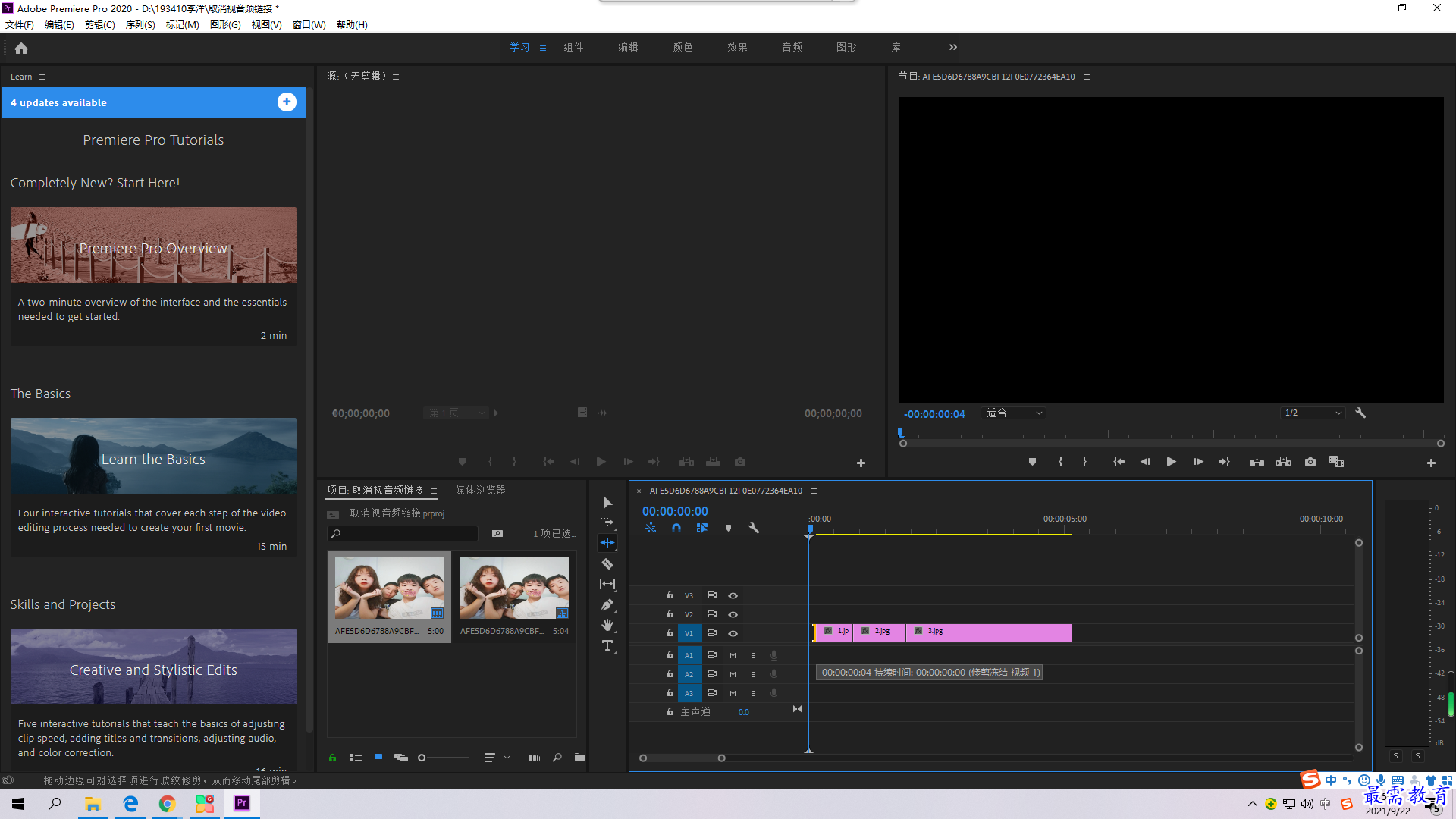Switch project panel to list view

click(x=355, y=758)
